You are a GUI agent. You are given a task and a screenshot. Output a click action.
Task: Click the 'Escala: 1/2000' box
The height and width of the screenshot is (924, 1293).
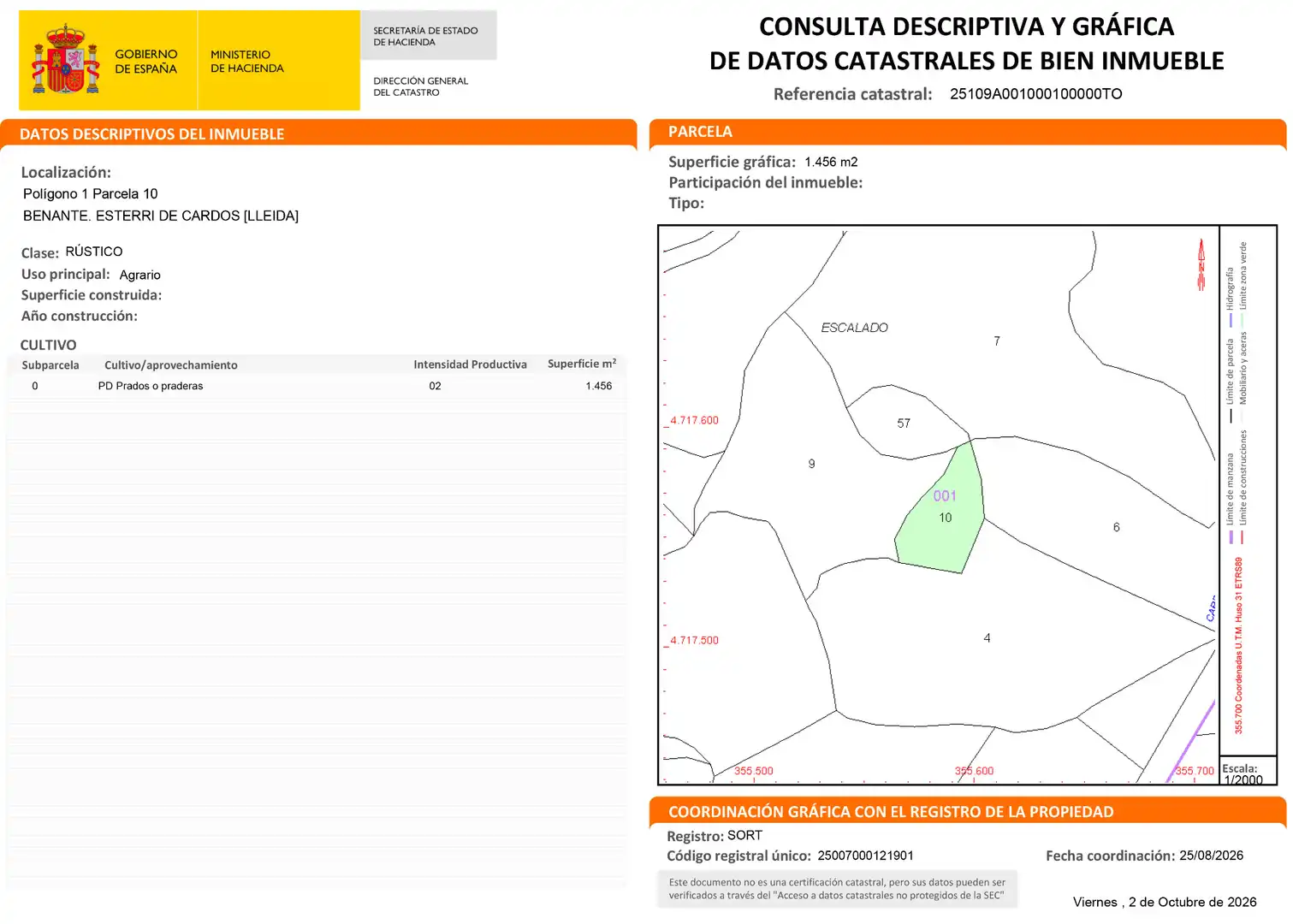tap(1248, 772)
